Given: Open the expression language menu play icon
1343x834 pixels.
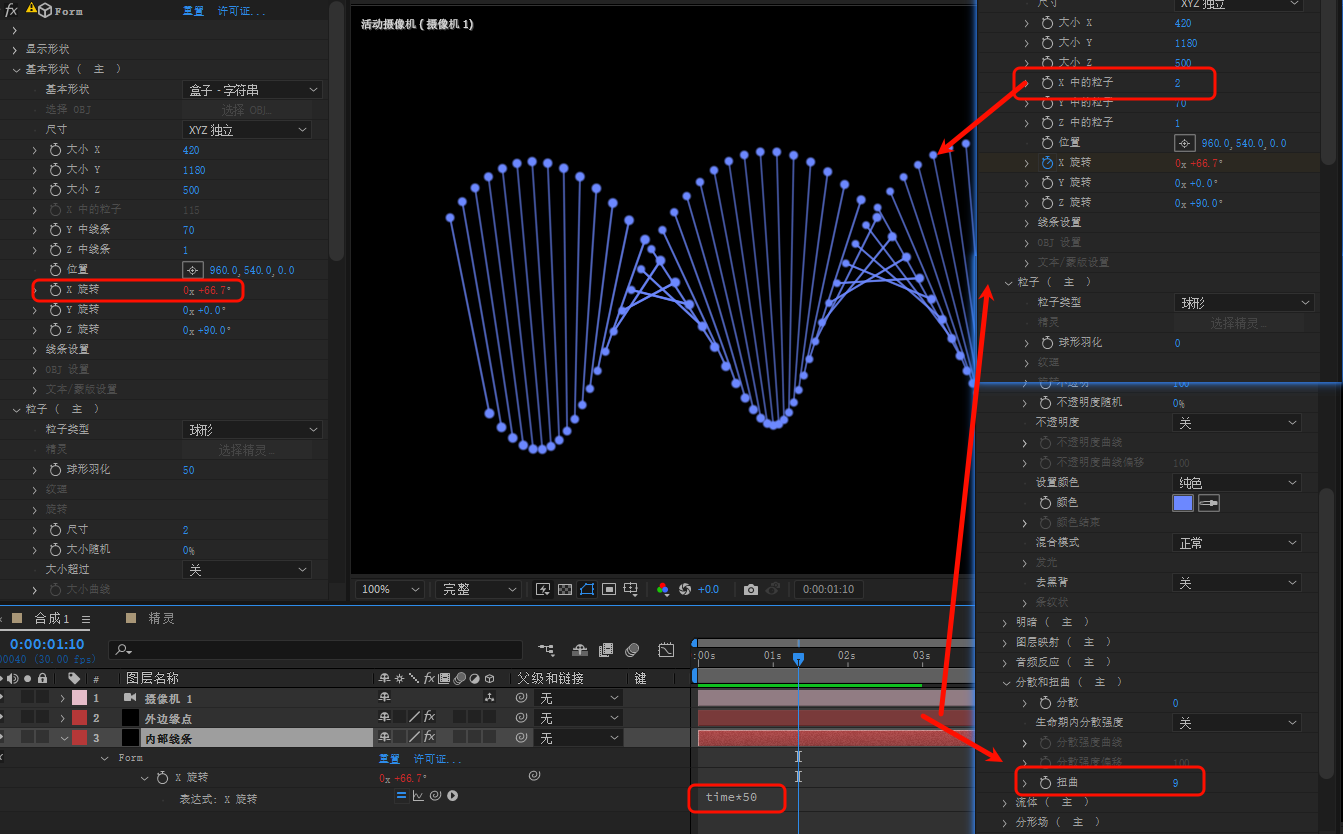Looking at the screenshot, I should [x=453, y=796].
